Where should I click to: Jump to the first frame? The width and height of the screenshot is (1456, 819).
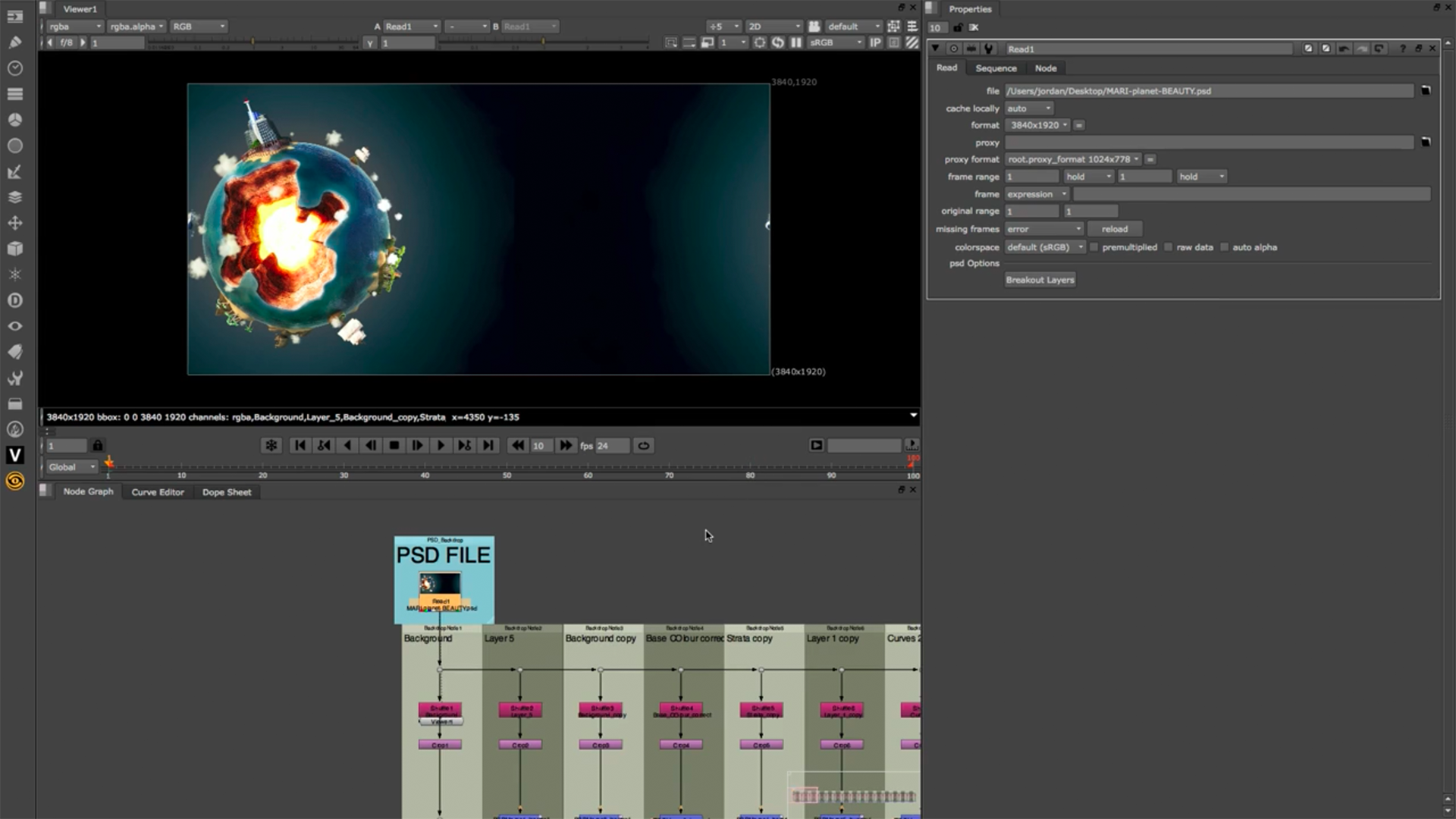click(300, 446)
